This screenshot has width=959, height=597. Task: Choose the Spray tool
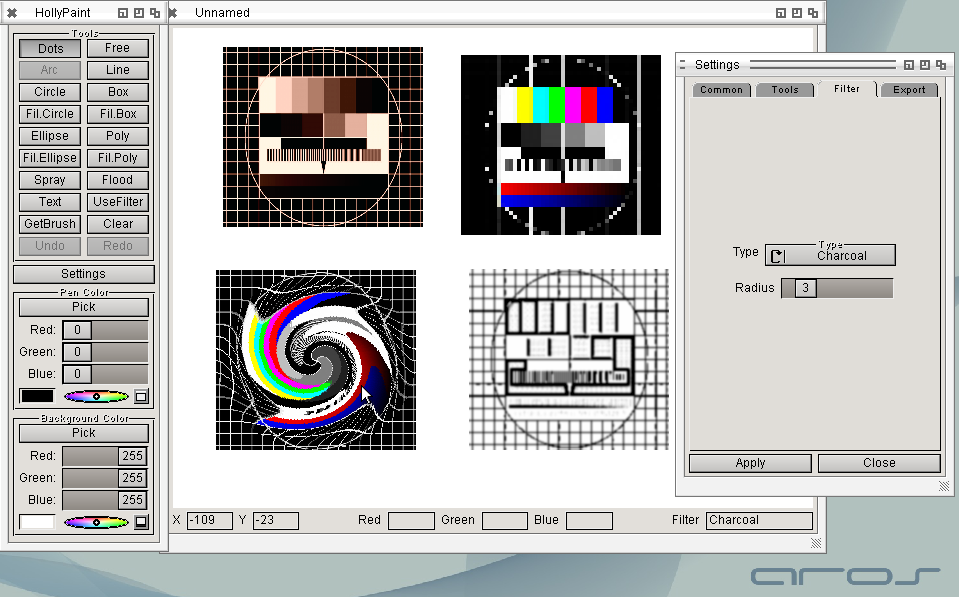50,180
